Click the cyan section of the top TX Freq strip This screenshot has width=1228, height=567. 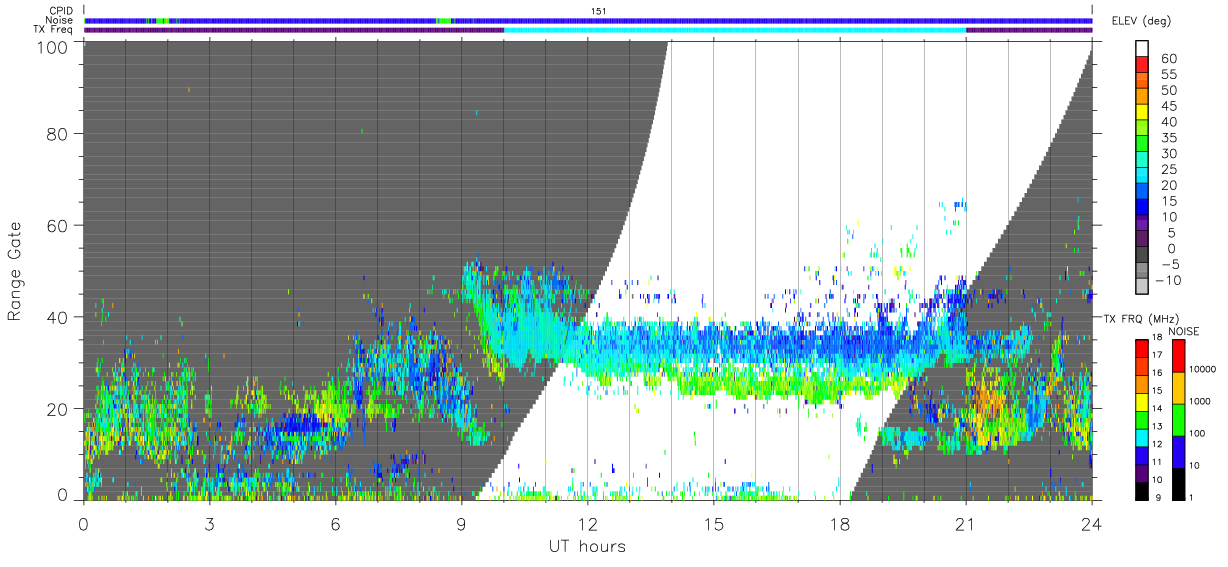coord(735,30)
